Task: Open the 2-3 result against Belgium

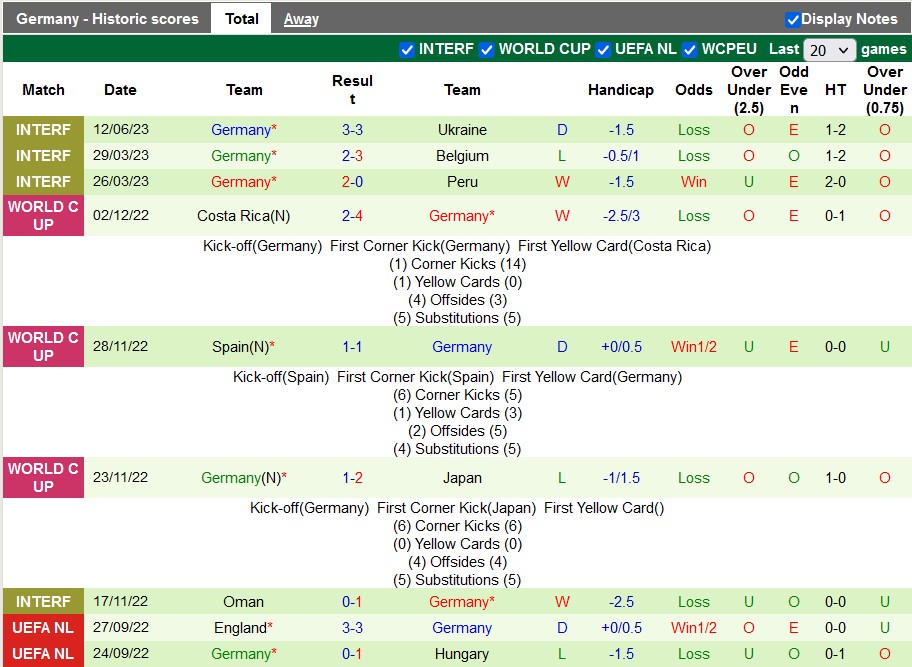Action: [352, 156]
